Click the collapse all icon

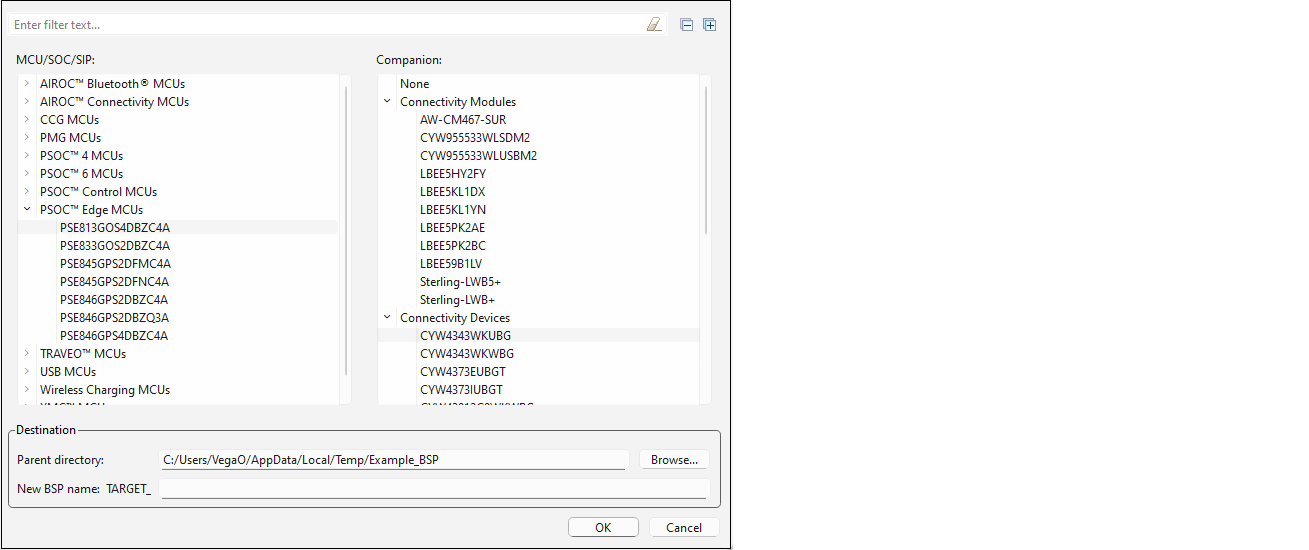(686, 25)
